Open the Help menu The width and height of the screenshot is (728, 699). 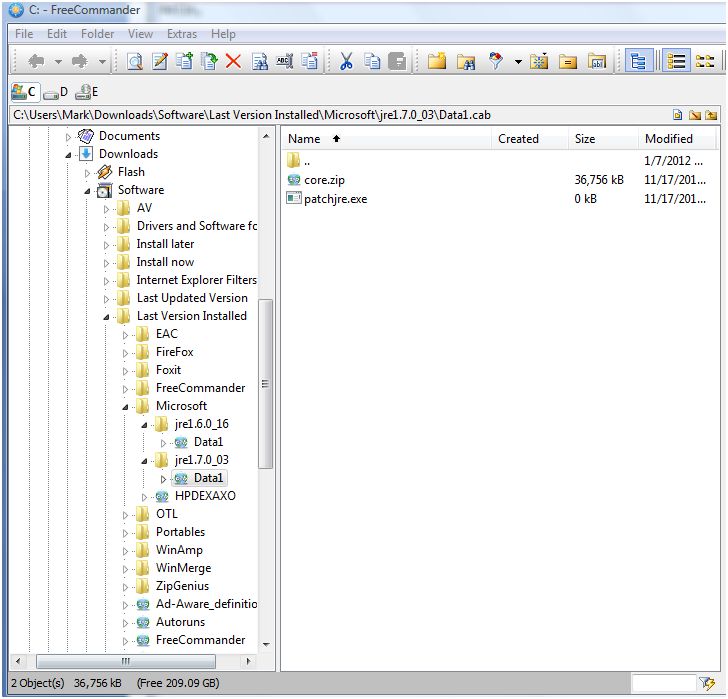[223, 34]
